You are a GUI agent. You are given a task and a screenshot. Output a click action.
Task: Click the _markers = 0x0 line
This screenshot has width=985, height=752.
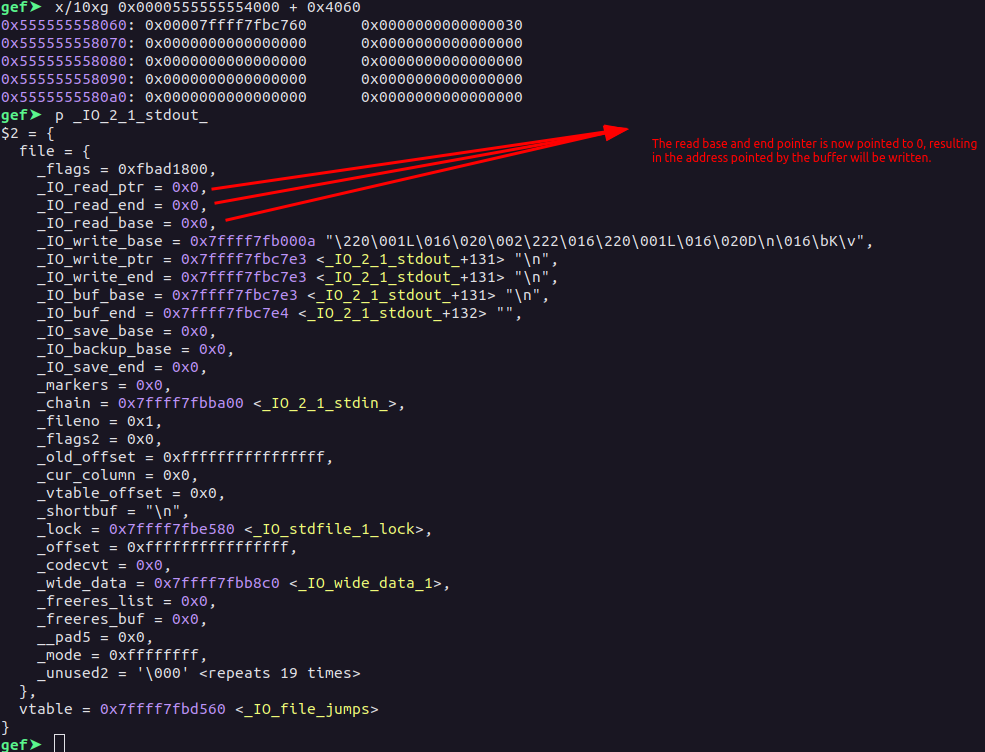click(x=104, y=386)
